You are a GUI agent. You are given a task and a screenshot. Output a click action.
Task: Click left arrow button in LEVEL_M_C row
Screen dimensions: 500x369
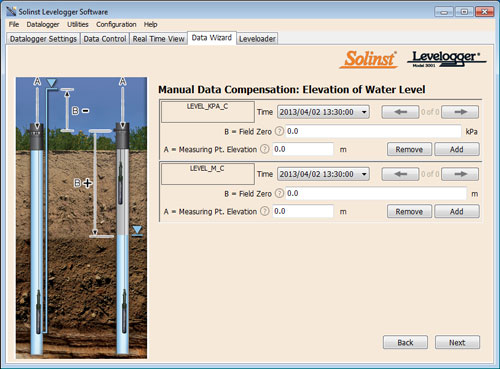pyautogui.click(x=400, y=174)
